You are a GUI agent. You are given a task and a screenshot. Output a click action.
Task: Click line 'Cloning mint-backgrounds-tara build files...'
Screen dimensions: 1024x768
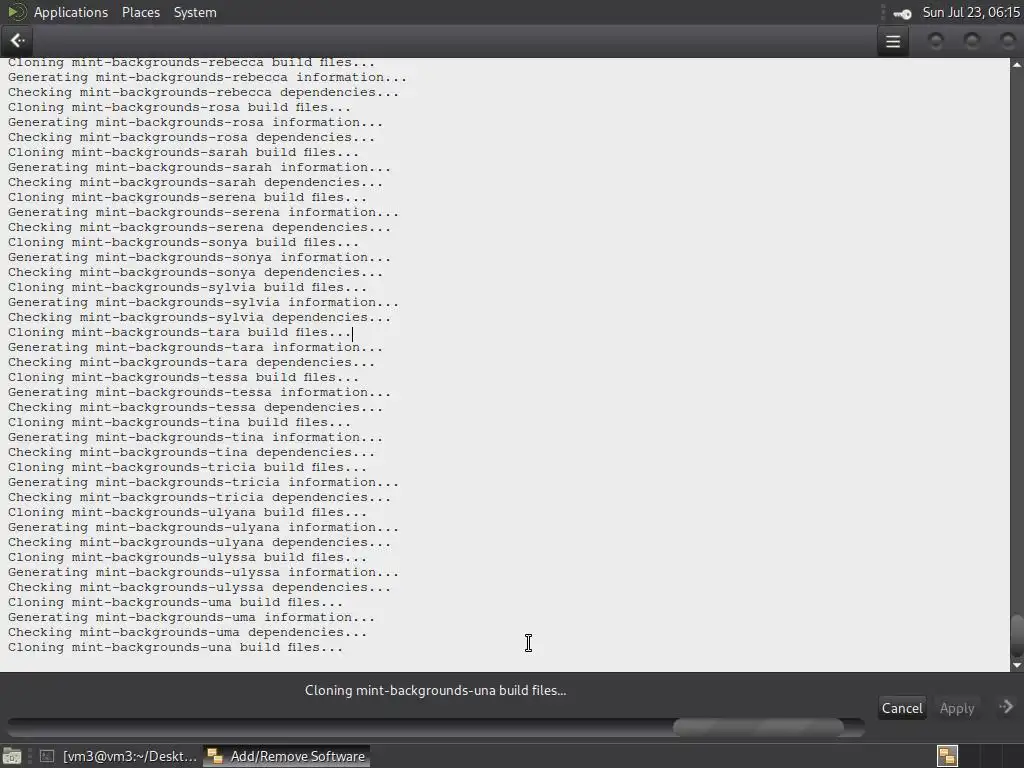tap(180, 332)
